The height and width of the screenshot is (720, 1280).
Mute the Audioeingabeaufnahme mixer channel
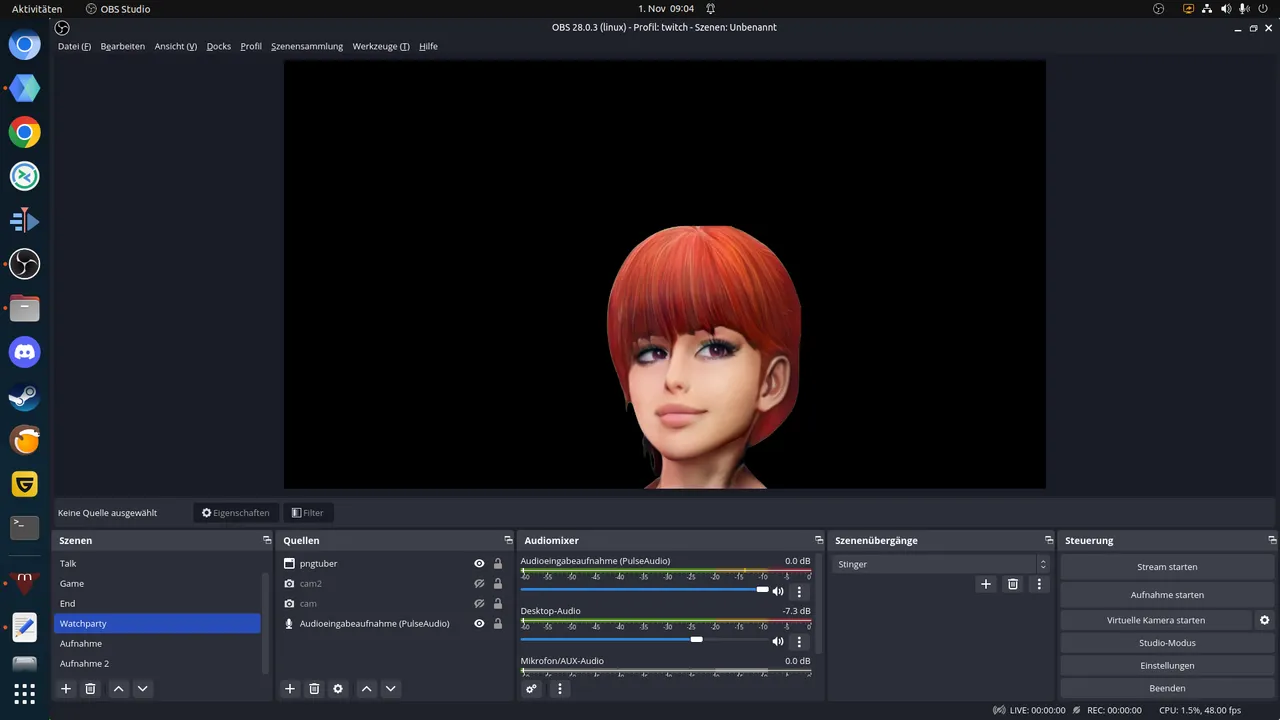pyautogui.click(x=778, y=592)
